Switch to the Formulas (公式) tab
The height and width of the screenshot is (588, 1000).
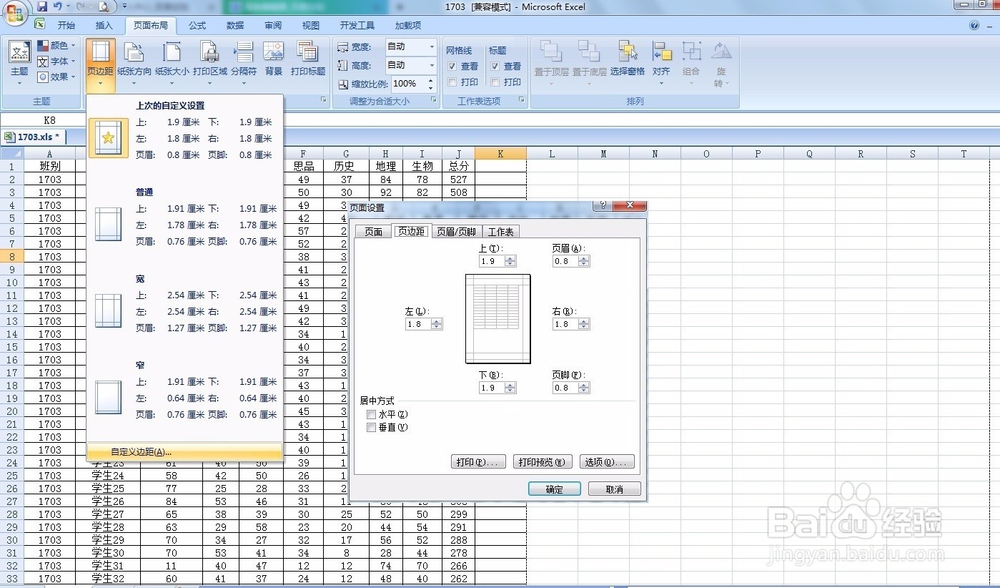[197, 26]
